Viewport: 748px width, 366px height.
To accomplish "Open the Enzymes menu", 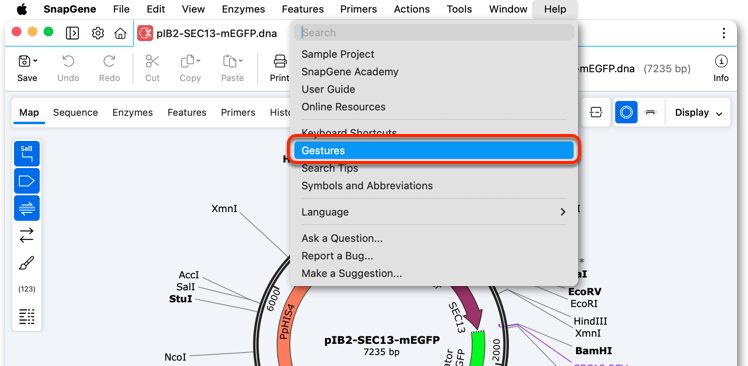I will coord(243,9).
